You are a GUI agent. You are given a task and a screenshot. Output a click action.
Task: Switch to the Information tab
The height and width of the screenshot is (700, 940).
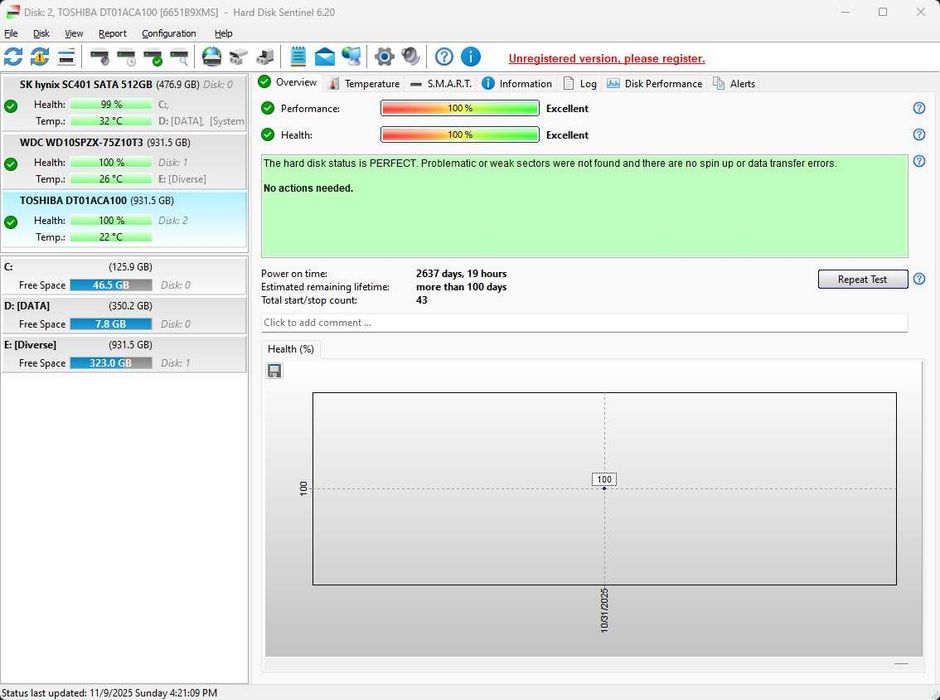pyautogui.click(x=517, y=83)
